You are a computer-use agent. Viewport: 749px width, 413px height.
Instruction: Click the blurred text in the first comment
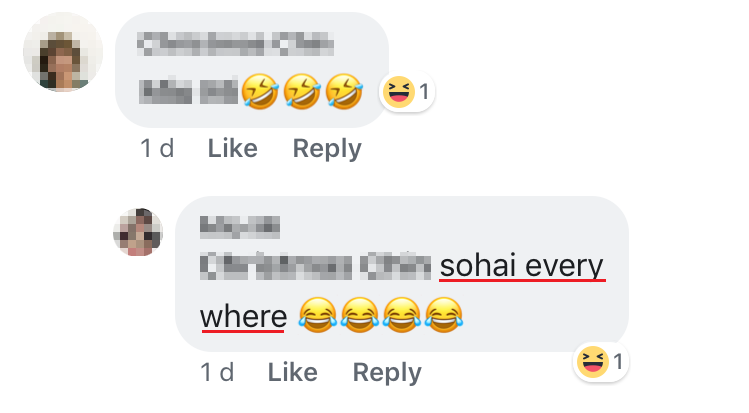pos(188,95)
